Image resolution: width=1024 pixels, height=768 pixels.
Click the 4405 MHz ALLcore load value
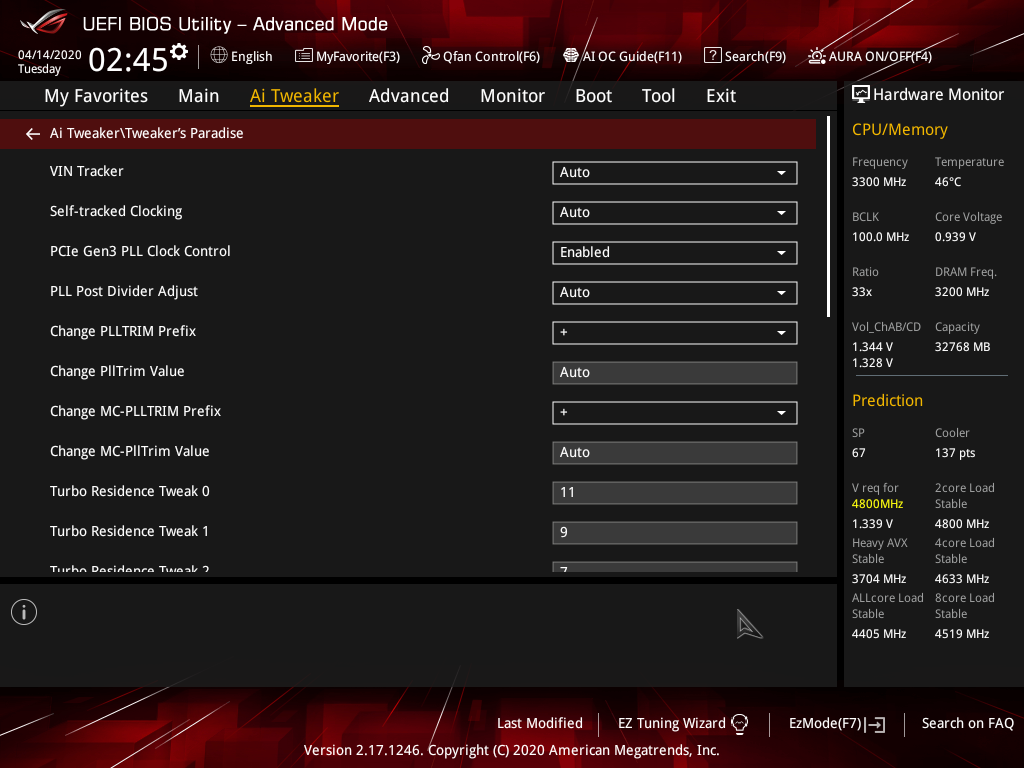click(878, 634)
